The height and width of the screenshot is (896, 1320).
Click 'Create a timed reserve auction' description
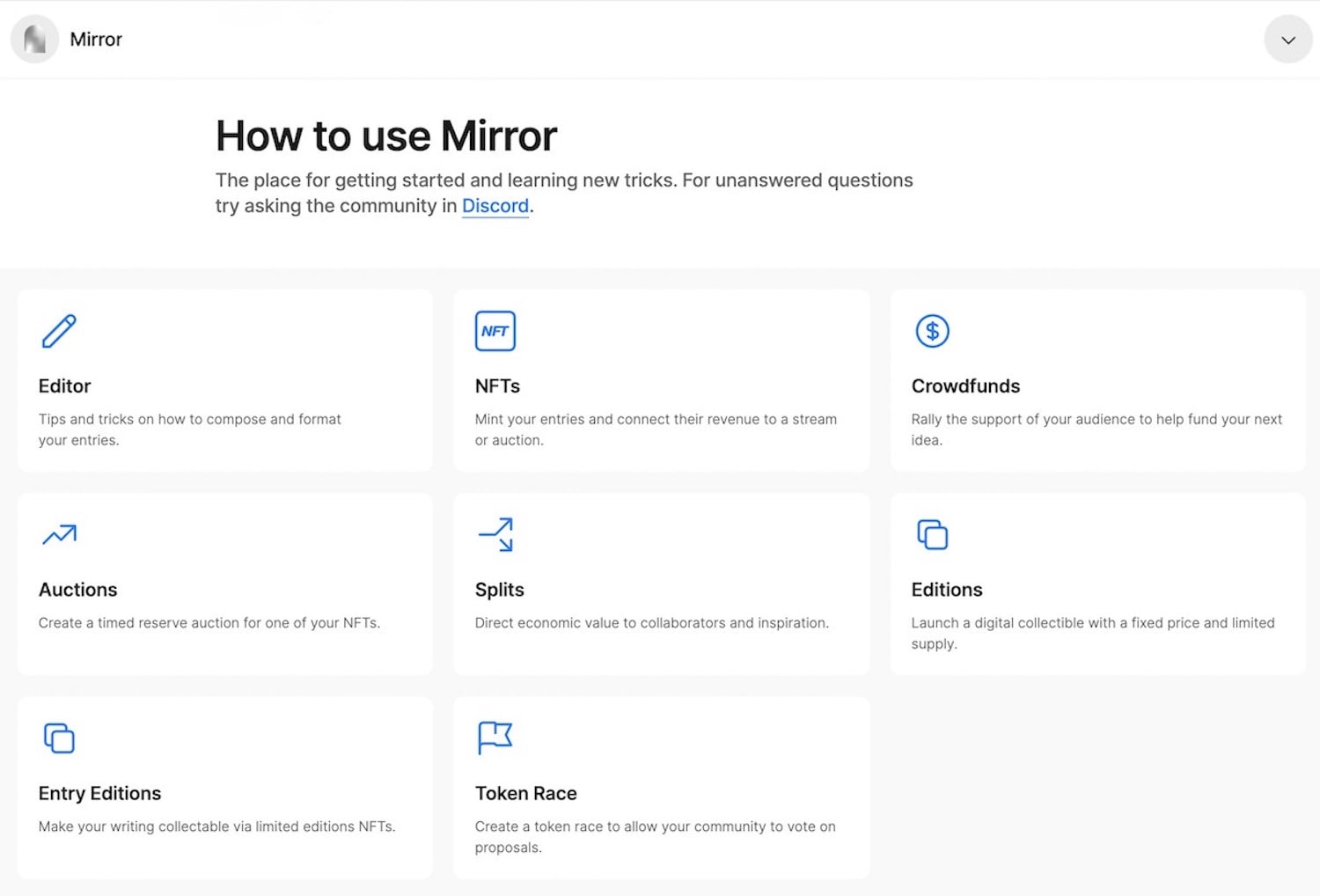click(x=209, y=622)
